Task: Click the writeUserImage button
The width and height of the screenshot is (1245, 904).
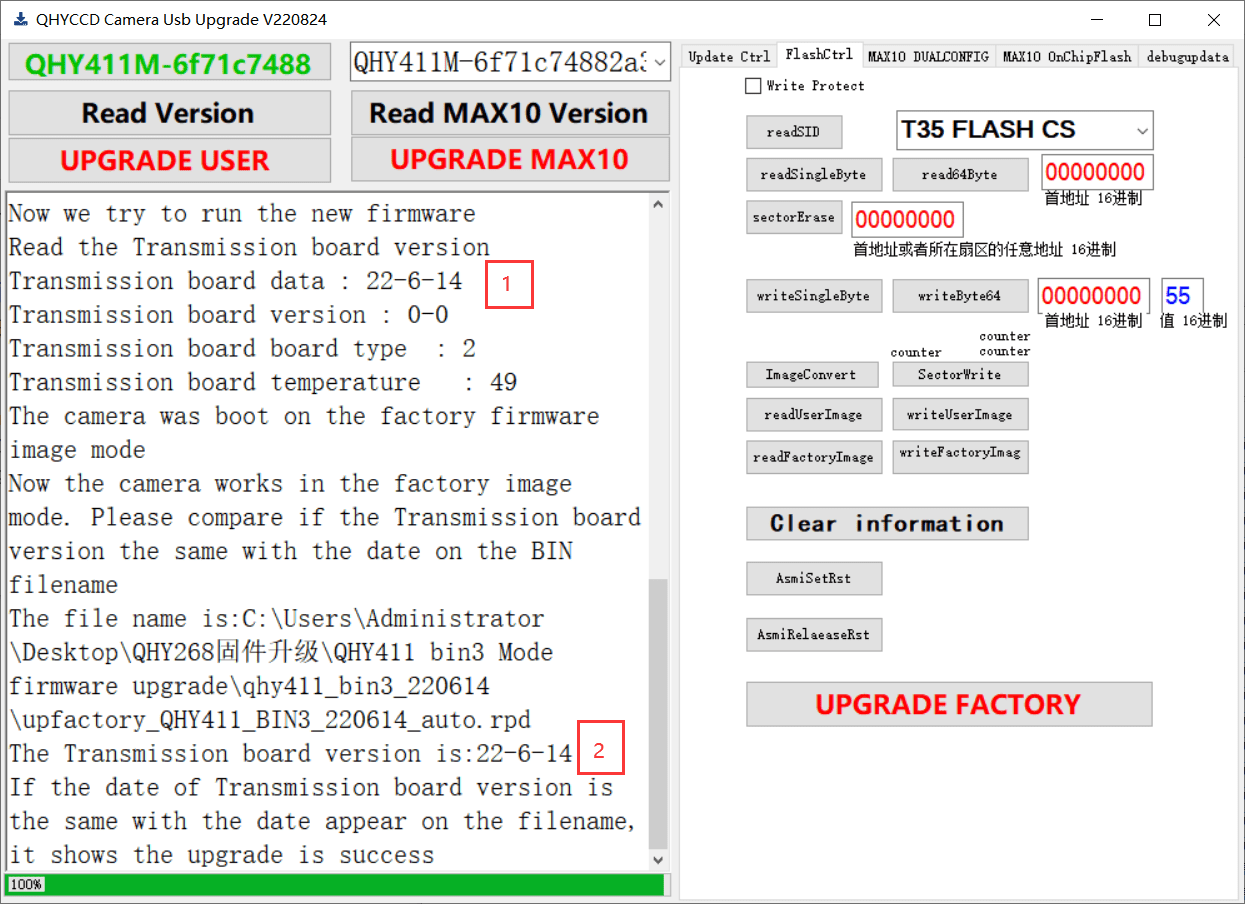Action: point(960,414)
